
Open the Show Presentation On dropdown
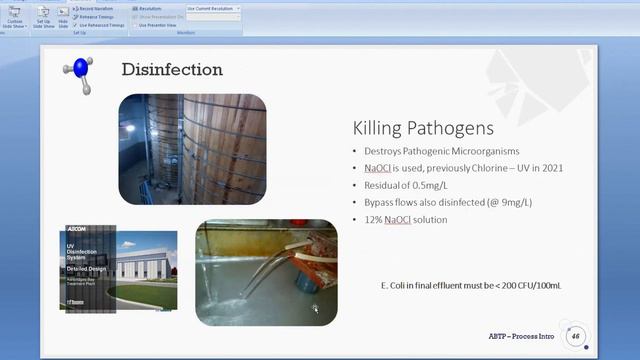pyautogui.click(x=213, y=17)
